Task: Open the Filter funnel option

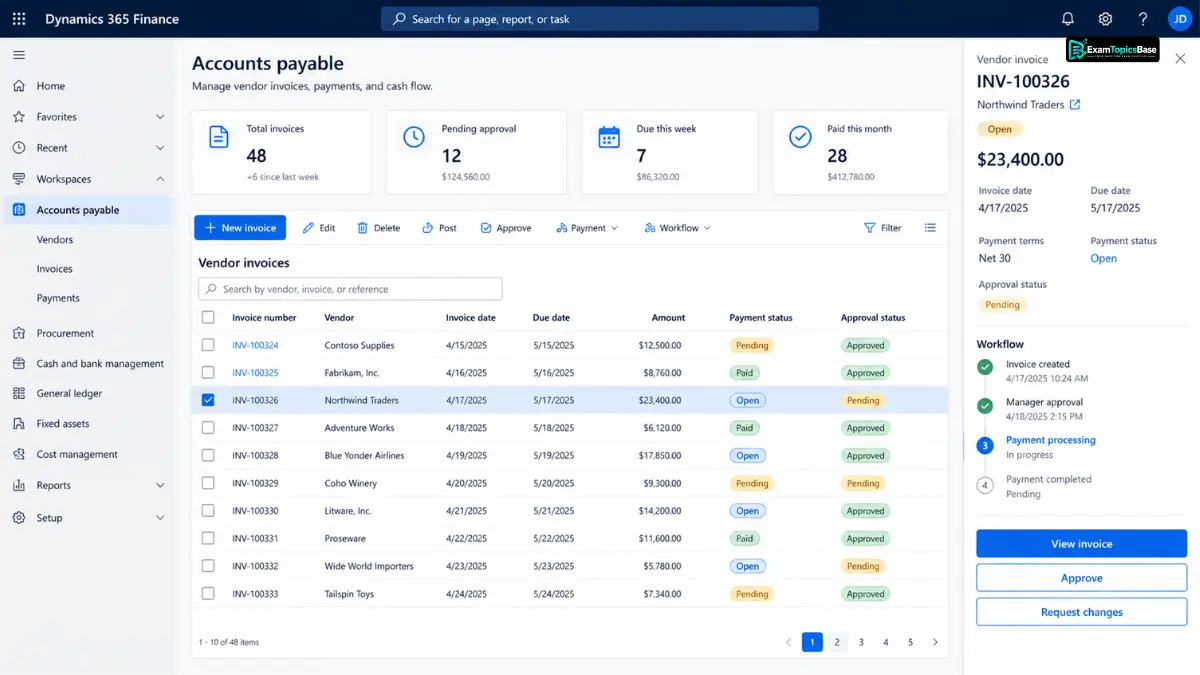Action: pos(883,228)
